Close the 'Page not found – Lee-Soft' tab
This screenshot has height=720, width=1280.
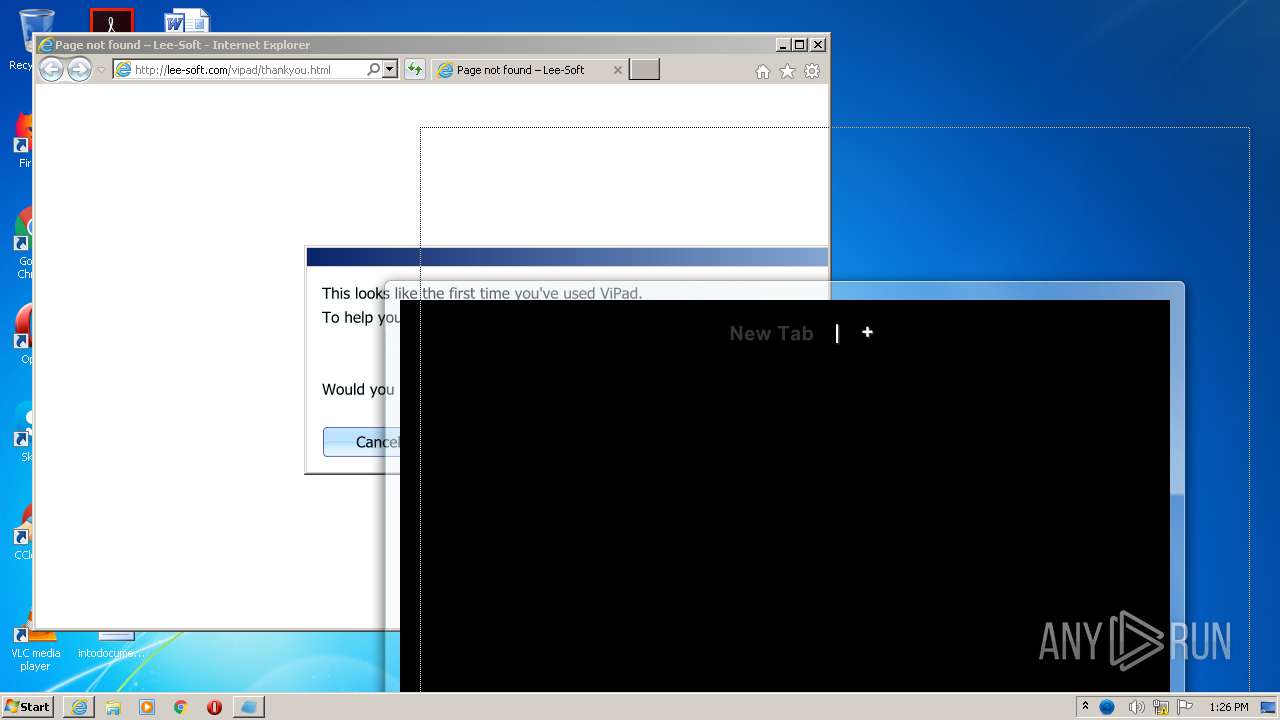coord(617,70)
